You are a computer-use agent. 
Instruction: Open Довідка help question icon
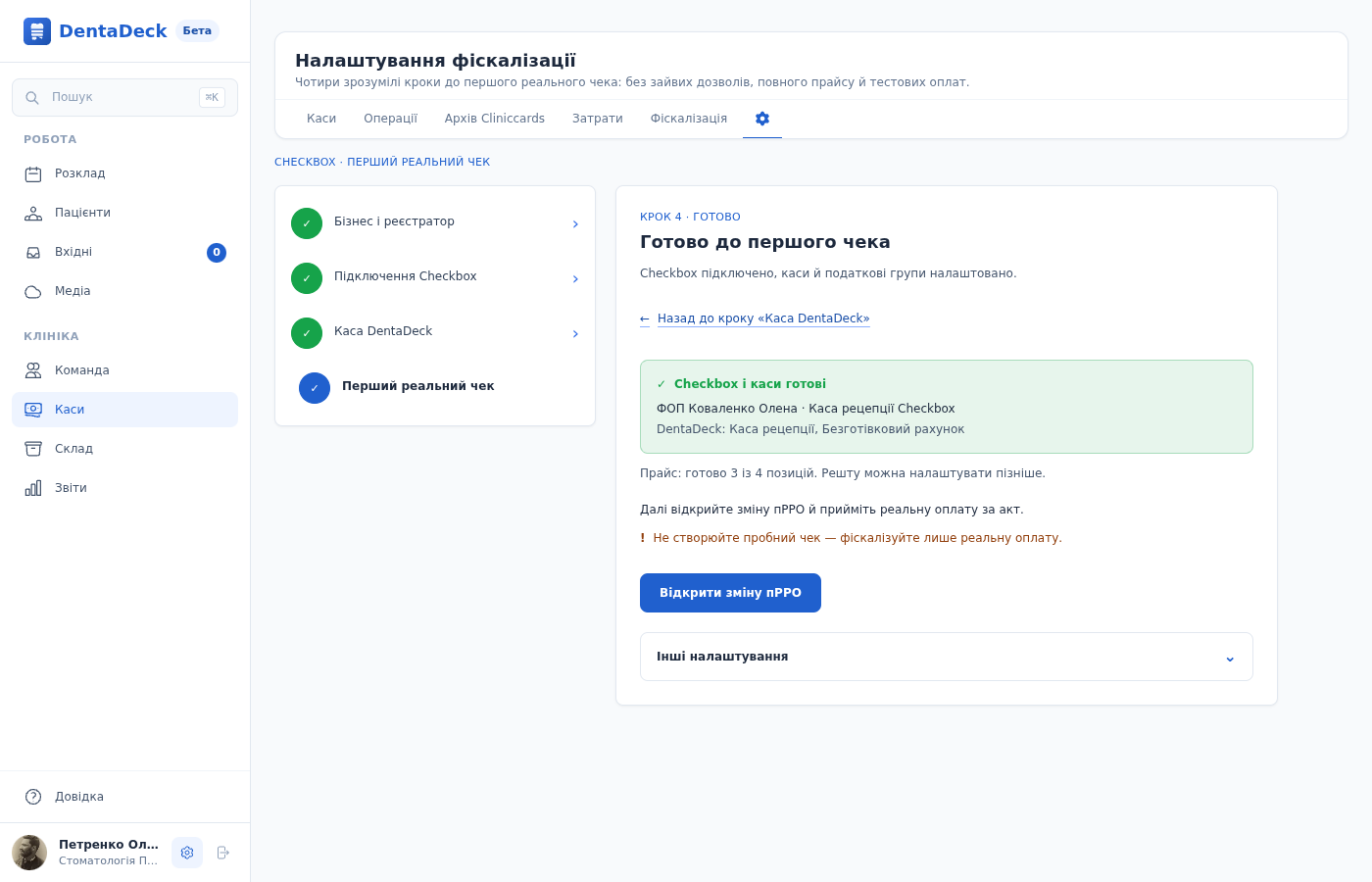tap(33, 797)
